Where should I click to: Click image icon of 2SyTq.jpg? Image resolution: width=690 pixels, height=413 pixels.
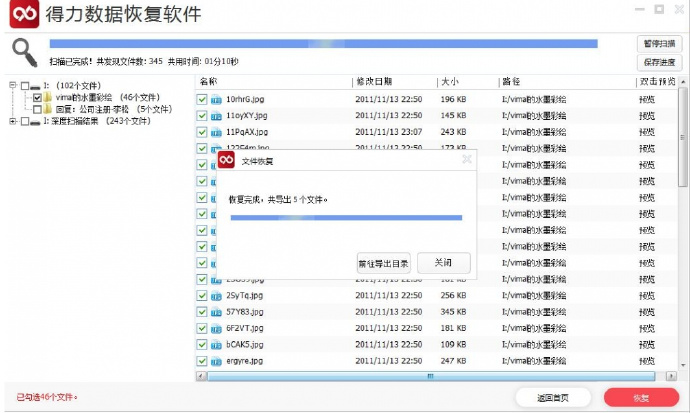tap(216, 296)
